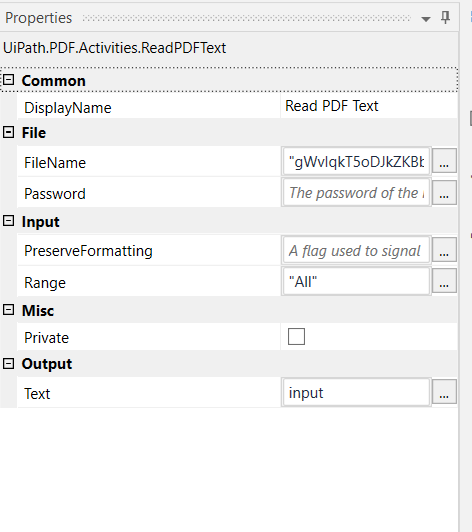Open the Properties panel window position dropdown arrow
The height and width of the screenshot is (532, 472).
pos(426,19)
